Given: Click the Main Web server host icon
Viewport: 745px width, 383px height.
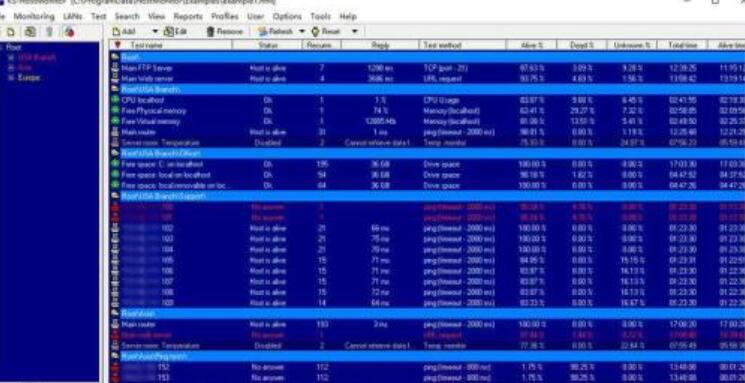Looking at the screenshot, I should tap(115, 79).
